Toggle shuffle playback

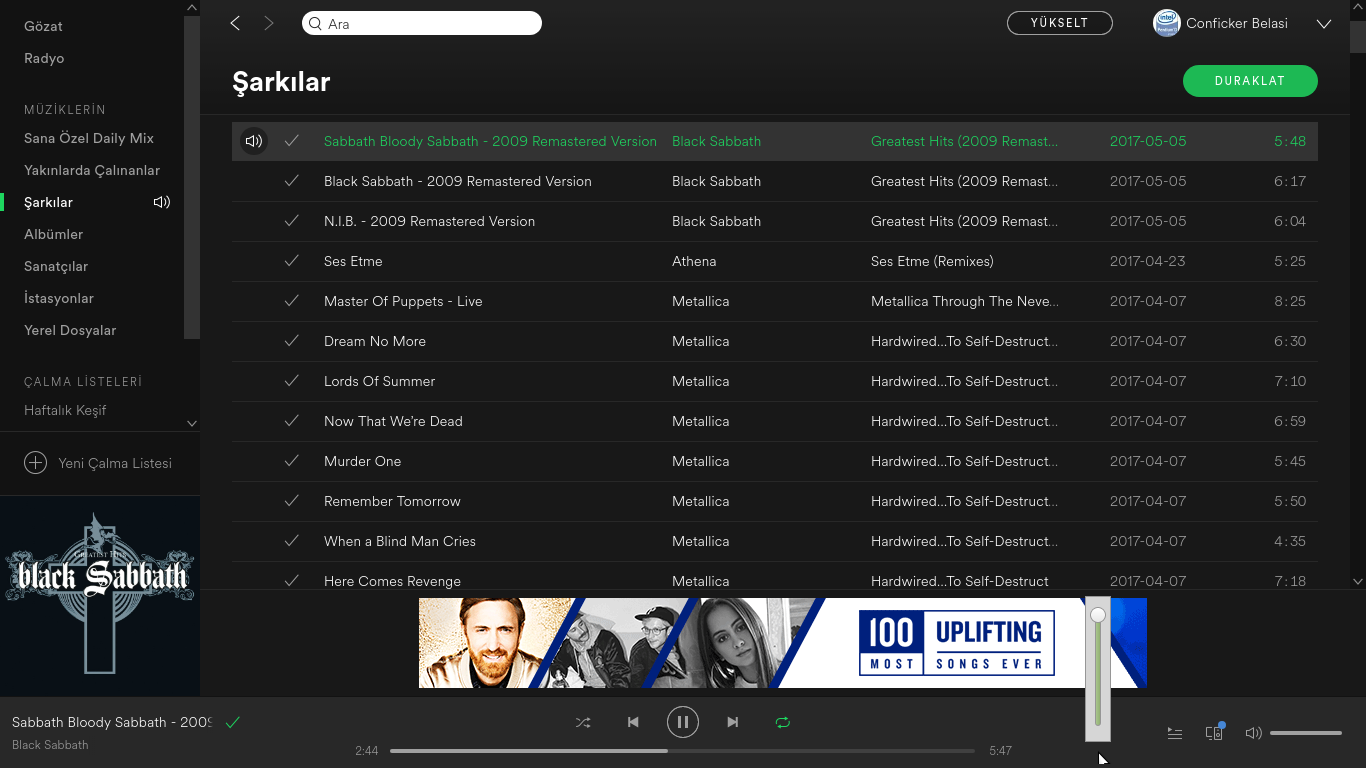click(583, 722)
